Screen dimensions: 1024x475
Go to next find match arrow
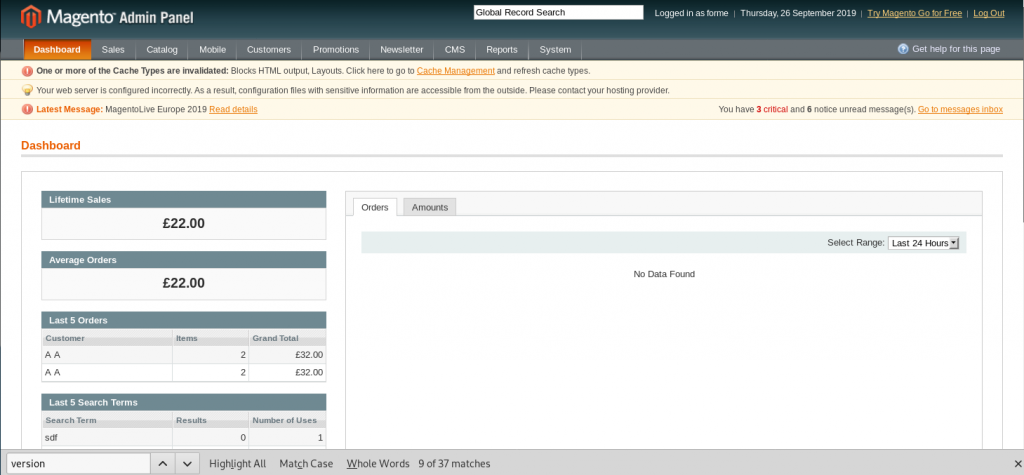(187, 464)
